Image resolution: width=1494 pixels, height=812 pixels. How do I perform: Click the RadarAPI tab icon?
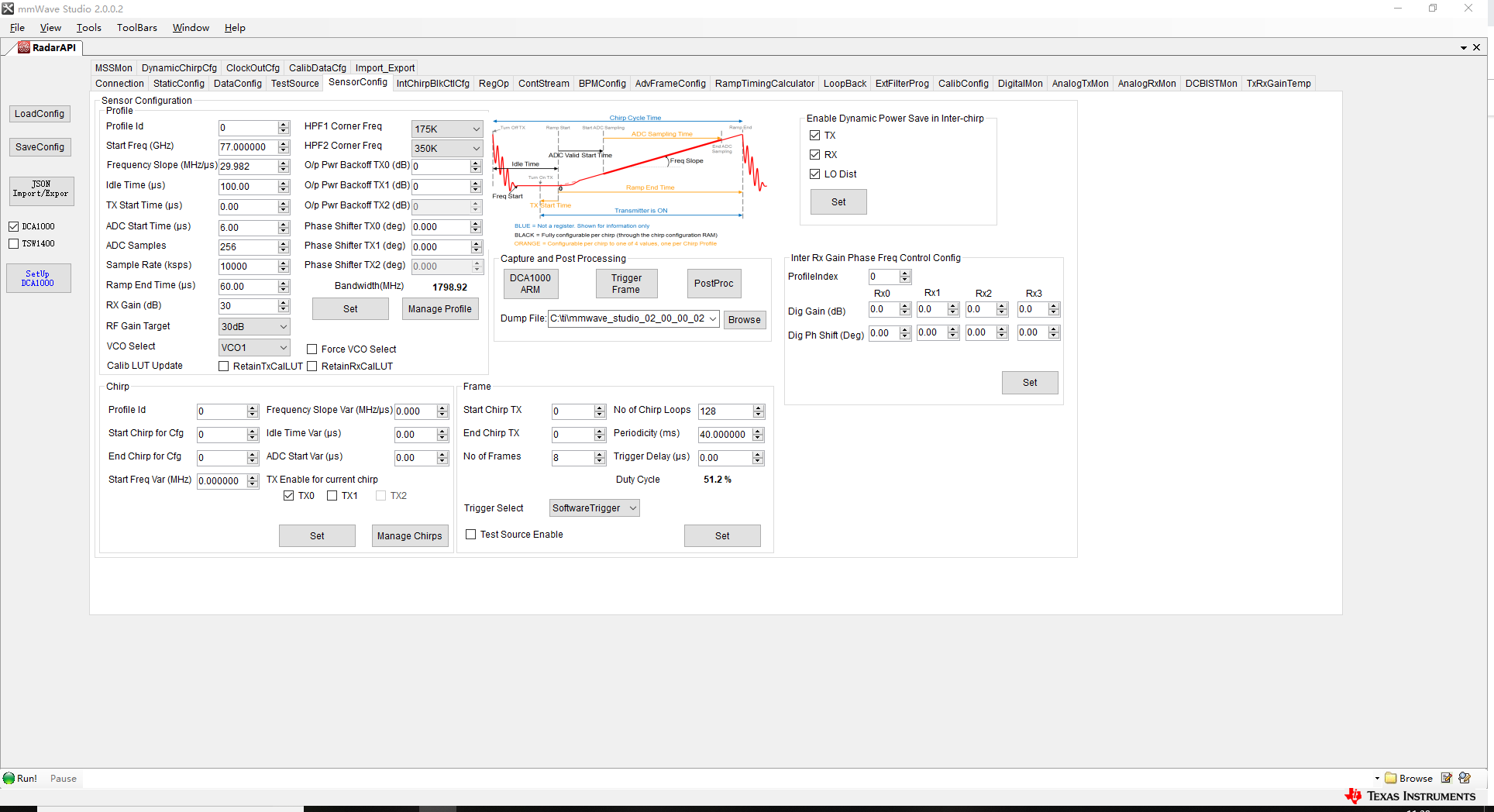click(x=24, y=47)
